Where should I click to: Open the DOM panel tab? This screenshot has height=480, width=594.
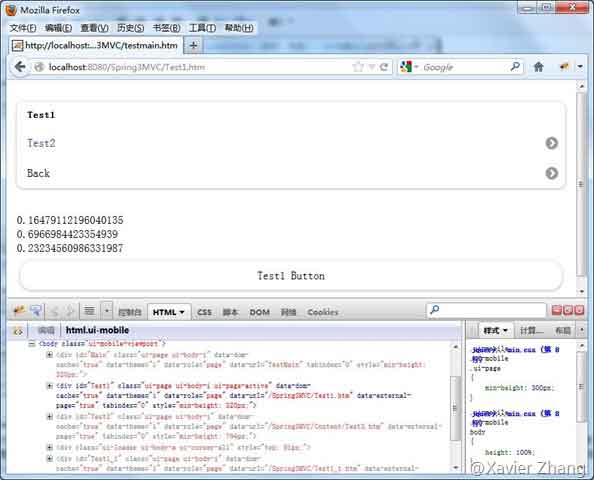coord(259,312)
